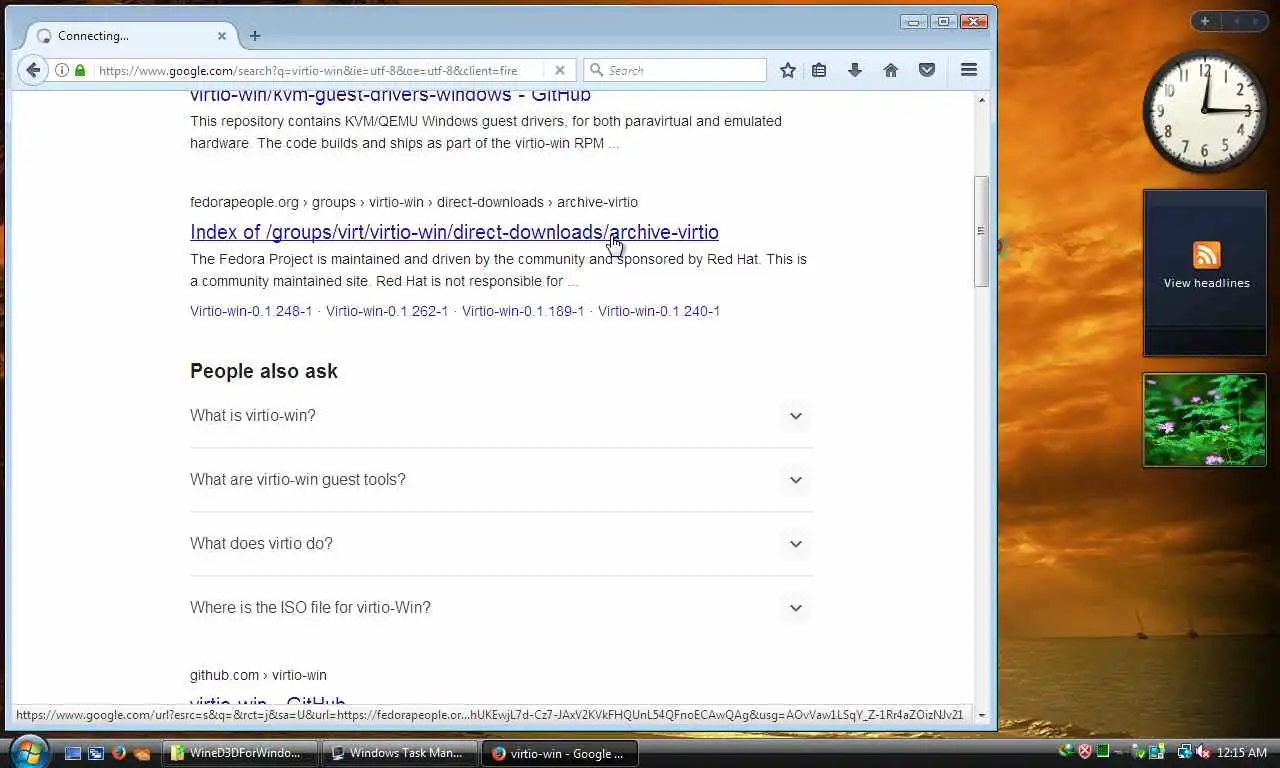Bookmark this page with the star icon
Viewport: 1280px width, 768px height.
(788, 70)
